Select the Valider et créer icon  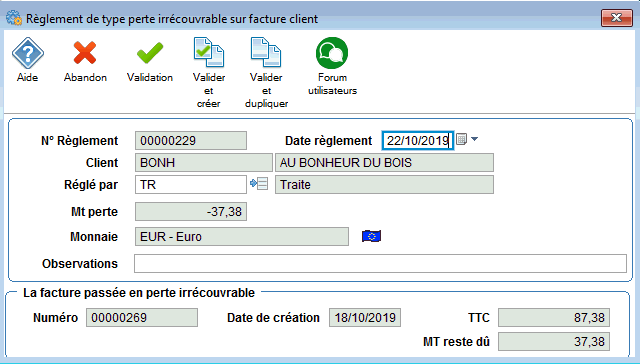209,52
